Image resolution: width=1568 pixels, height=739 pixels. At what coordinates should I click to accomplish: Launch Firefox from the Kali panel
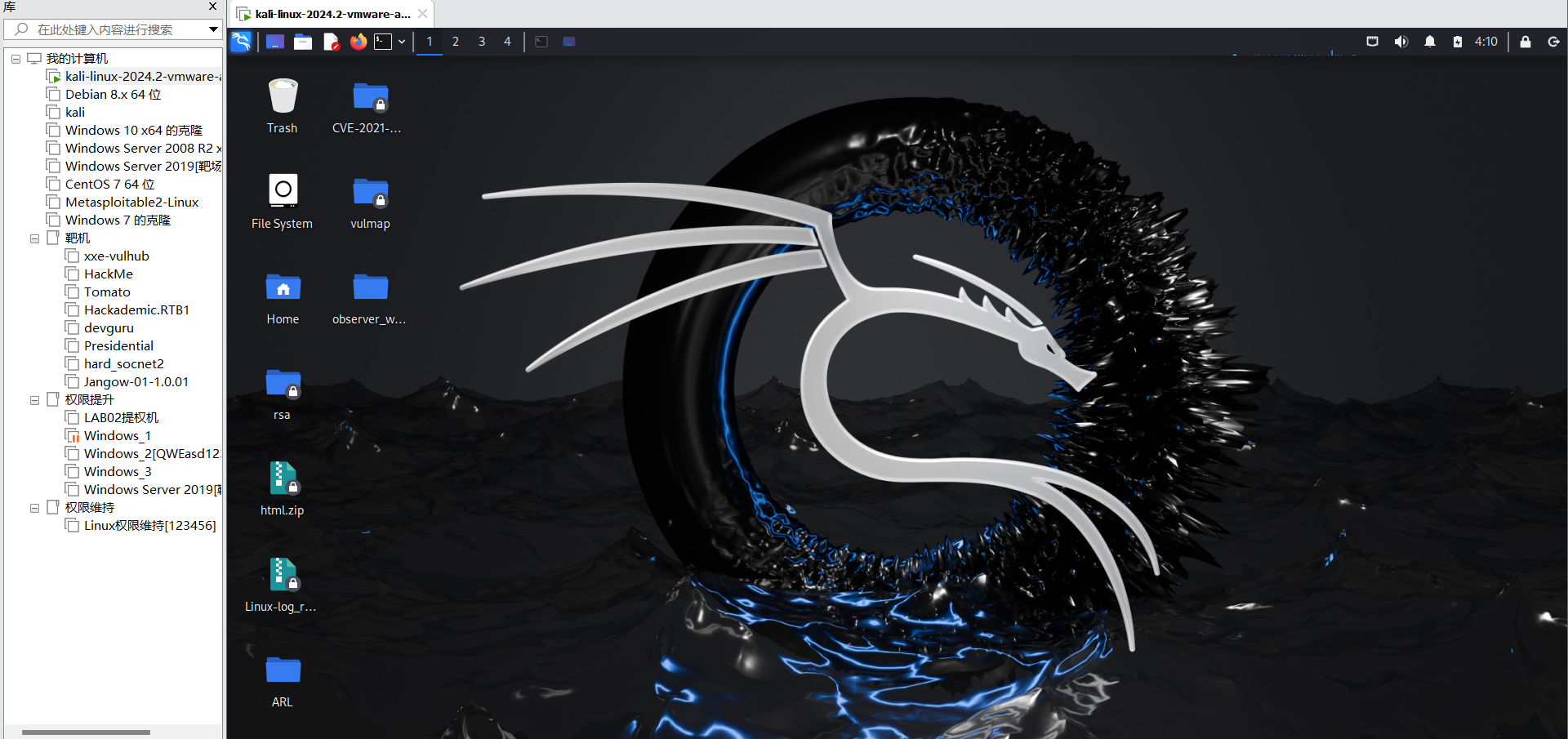point(359,42)
